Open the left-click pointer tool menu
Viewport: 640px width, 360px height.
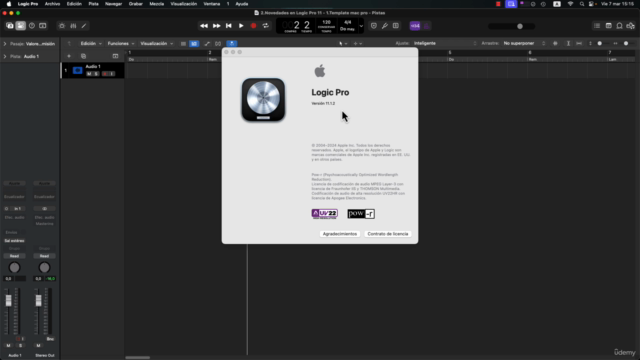[343, 43]
